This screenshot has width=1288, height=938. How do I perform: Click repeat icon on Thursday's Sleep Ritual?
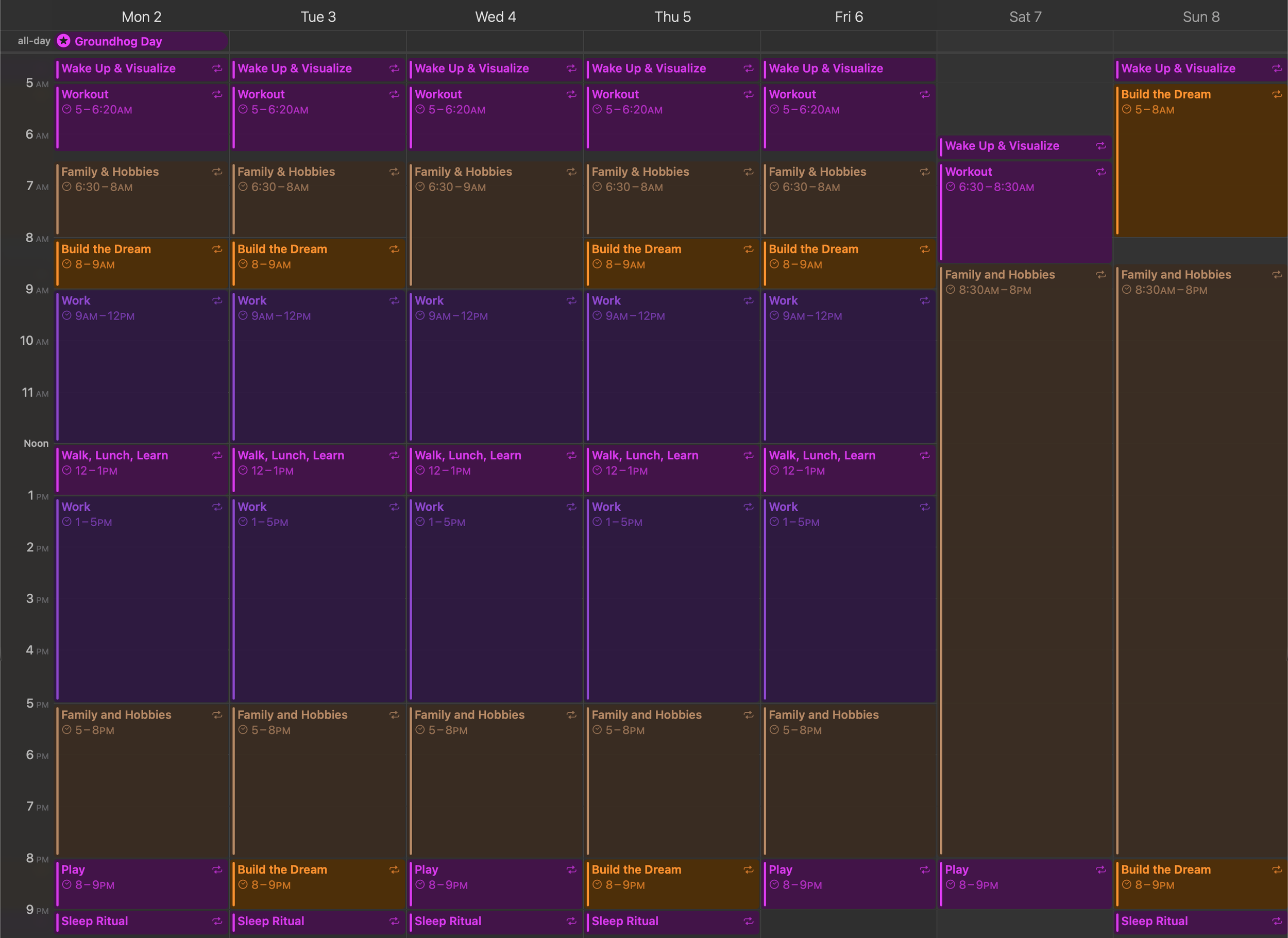749,921
